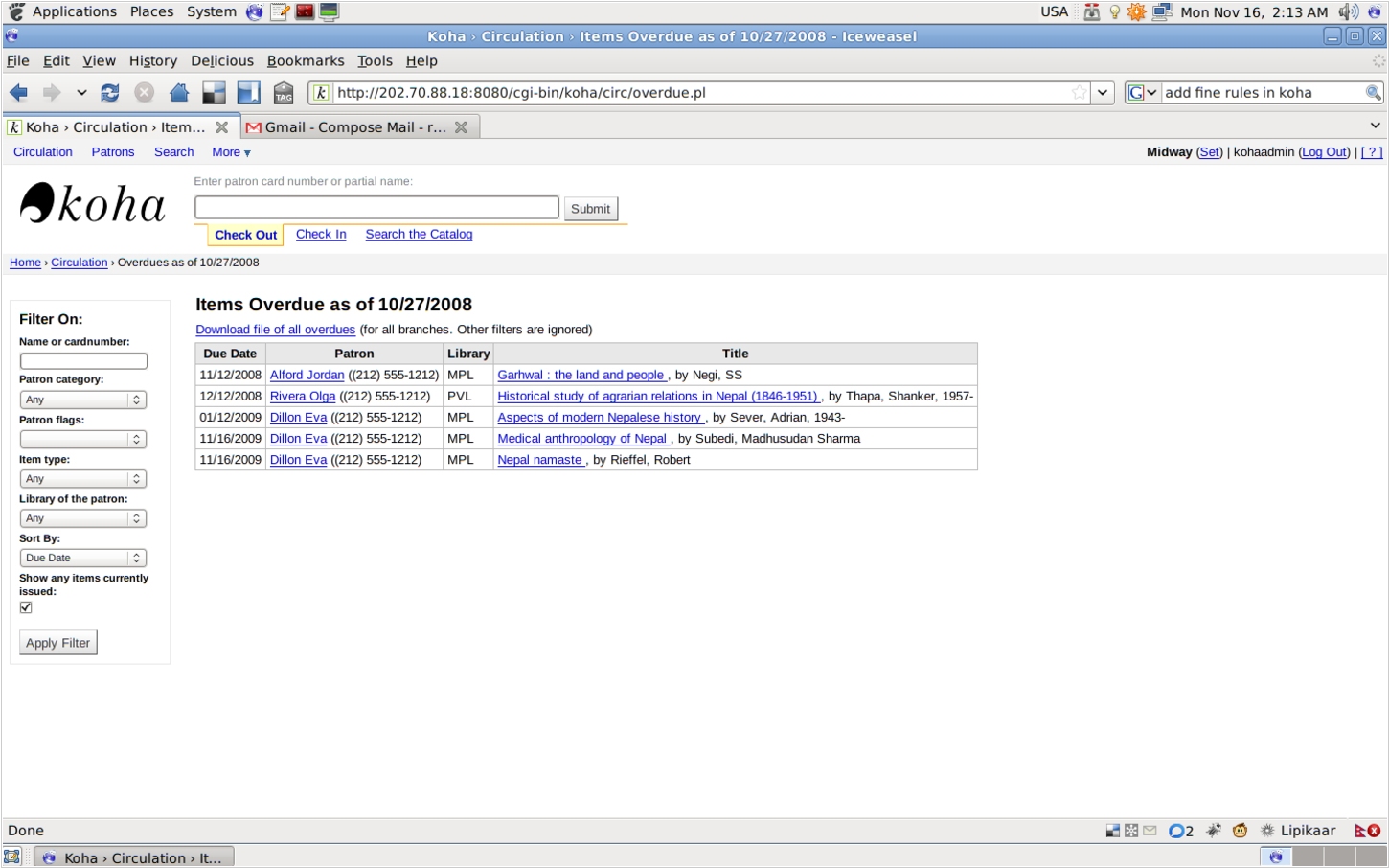Click the search magnifier icon in search box

(1373, 93)
